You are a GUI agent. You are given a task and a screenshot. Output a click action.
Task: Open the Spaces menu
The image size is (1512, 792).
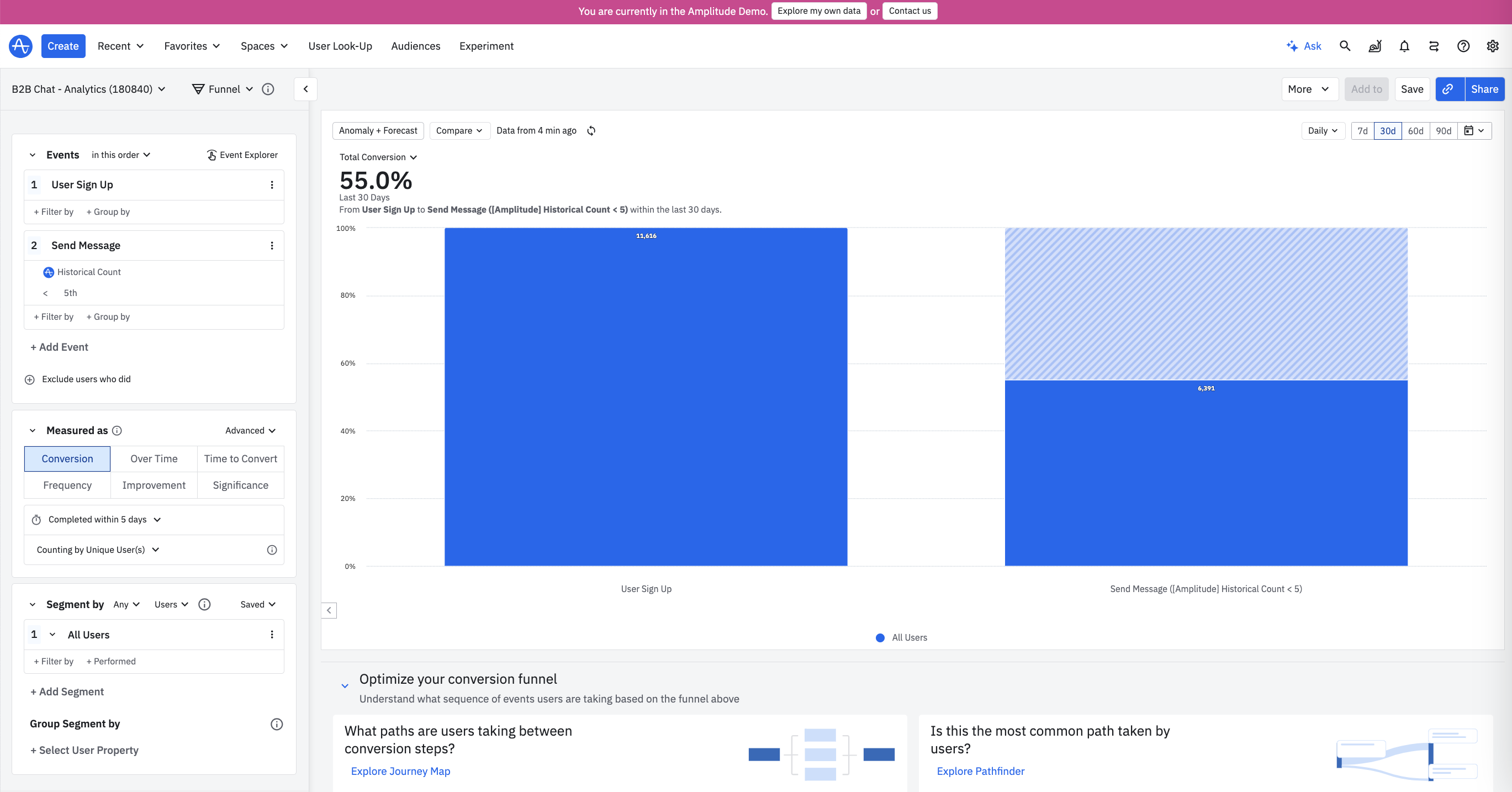(263, 46)
